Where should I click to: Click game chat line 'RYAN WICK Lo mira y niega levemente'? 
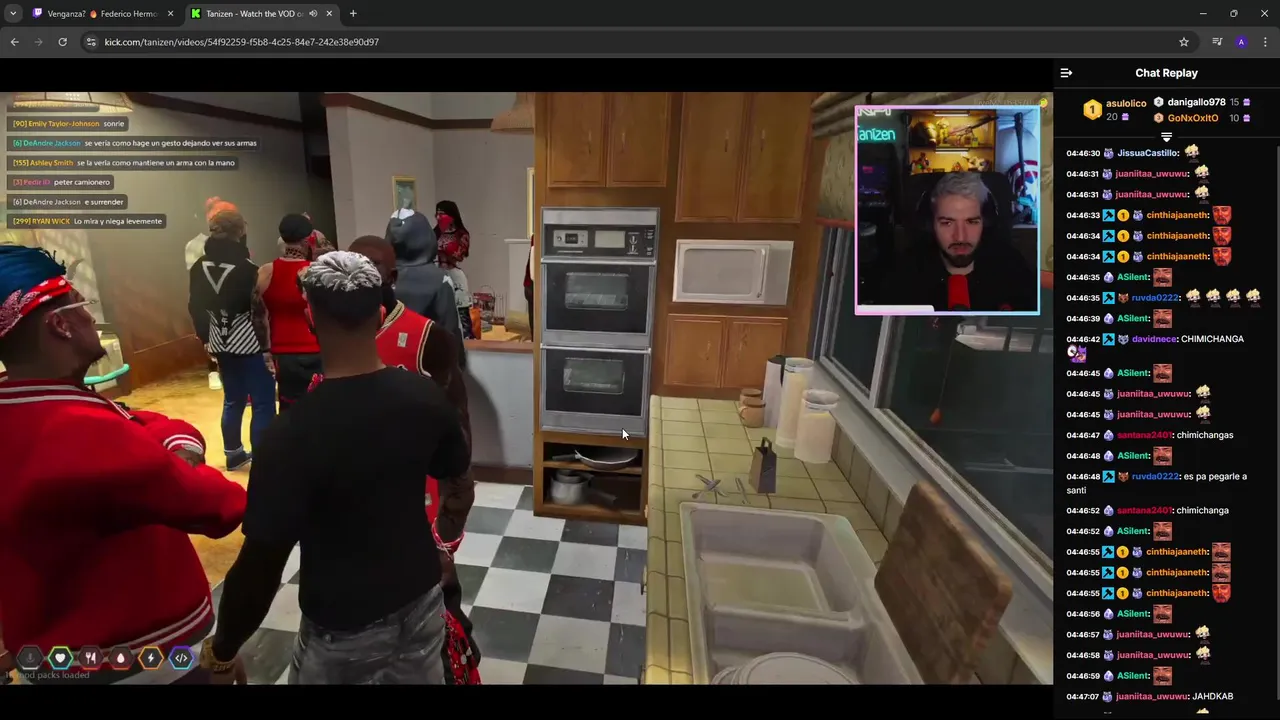click(x=86, y=221)
